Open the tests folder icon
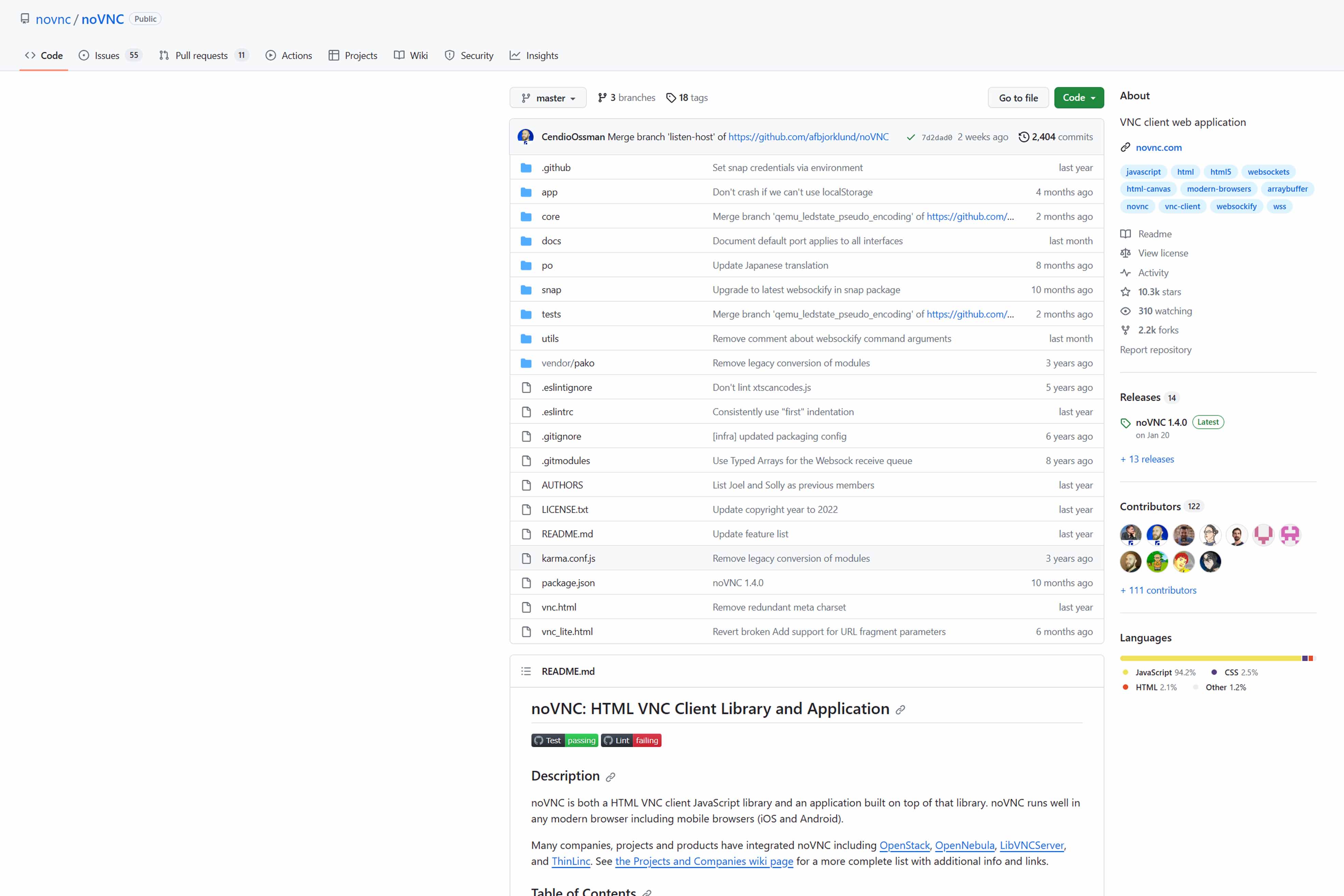Image resolution: width=1344 pixels, height=896 pixels. click(x=526, y=314)
